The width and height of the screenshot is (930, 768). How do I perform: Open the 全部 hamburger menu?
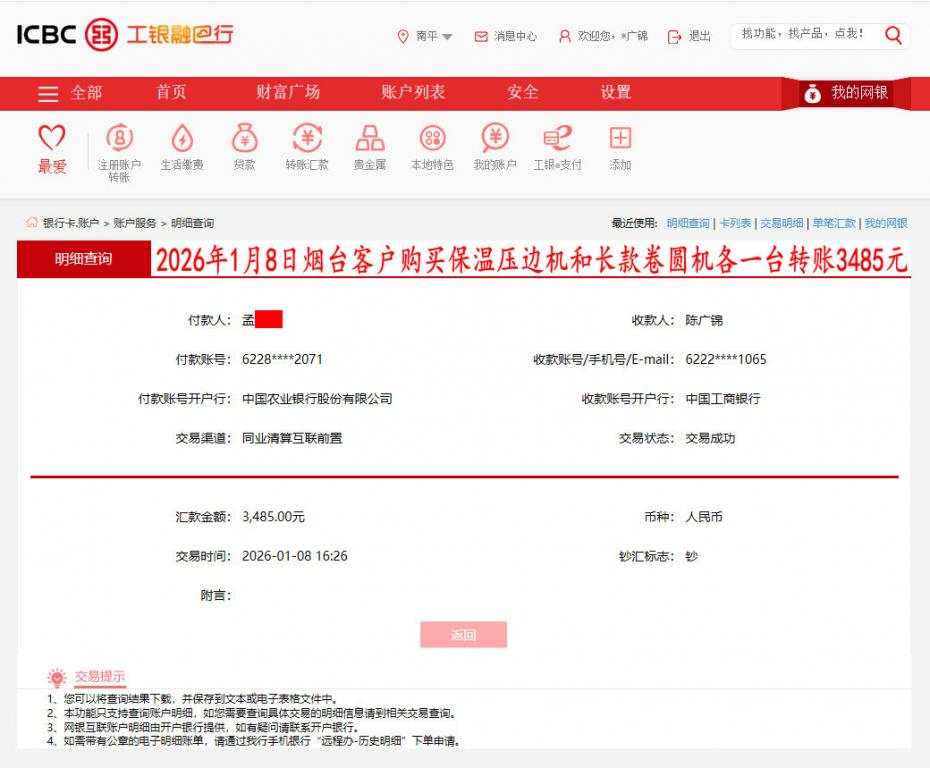point(48,91)
